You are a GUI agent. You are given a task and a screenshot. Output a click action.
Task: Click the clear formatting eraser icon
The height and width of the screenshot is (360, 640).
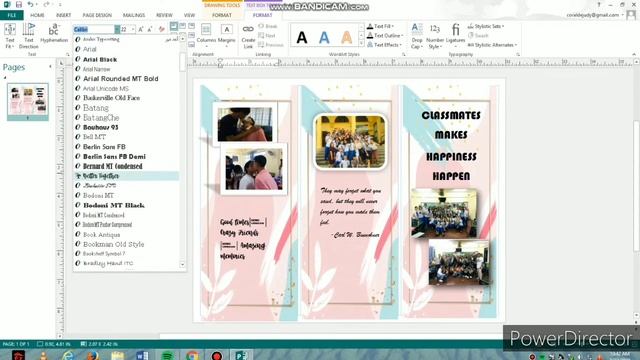coord(162,29)
